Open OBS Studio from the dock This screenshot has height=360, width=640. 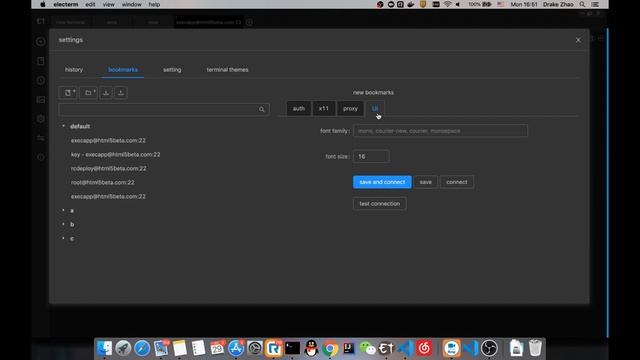tap(489, 348)
